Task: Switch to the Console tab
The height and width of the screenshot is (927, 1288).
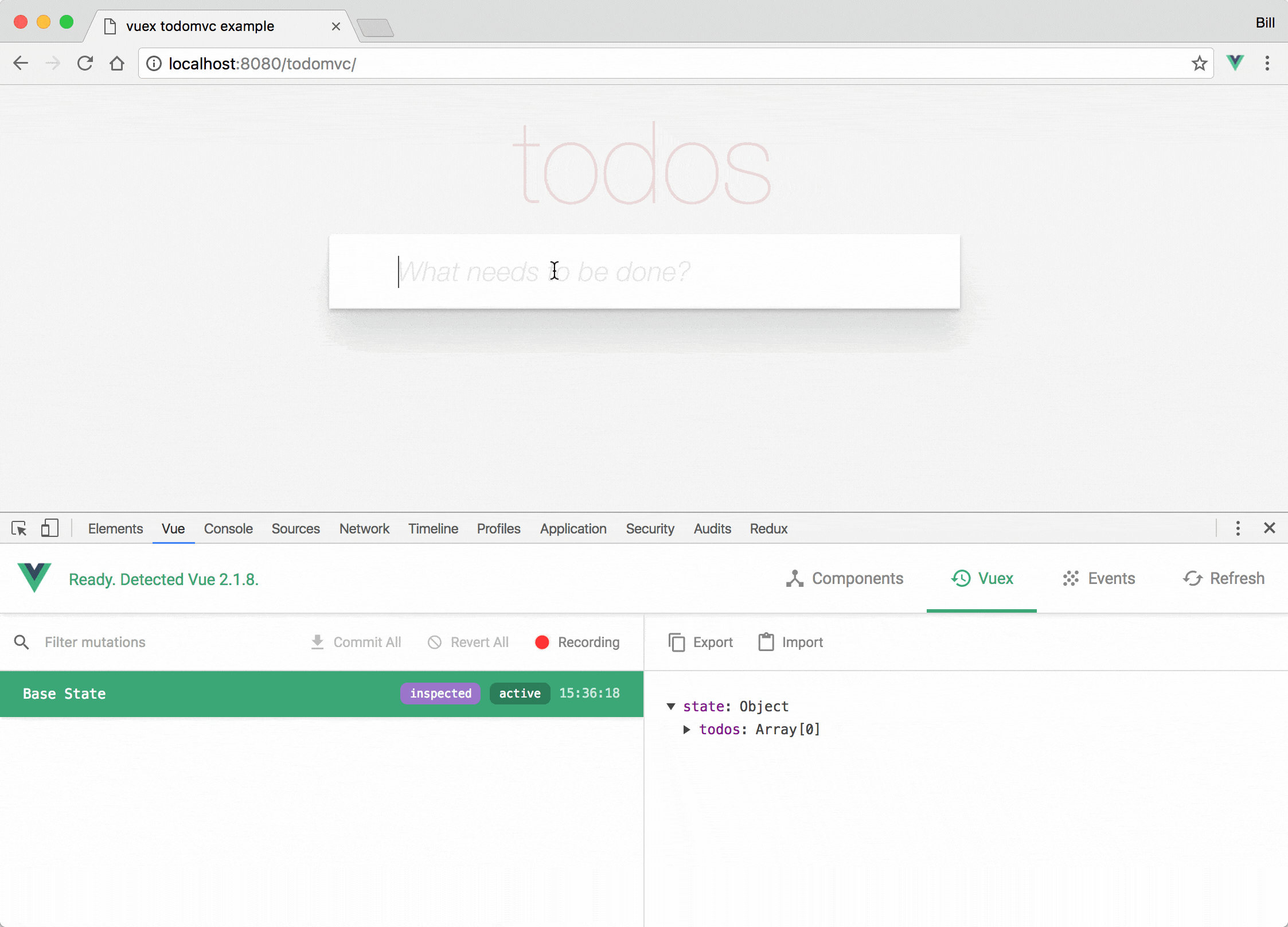Action: [228, 529]
